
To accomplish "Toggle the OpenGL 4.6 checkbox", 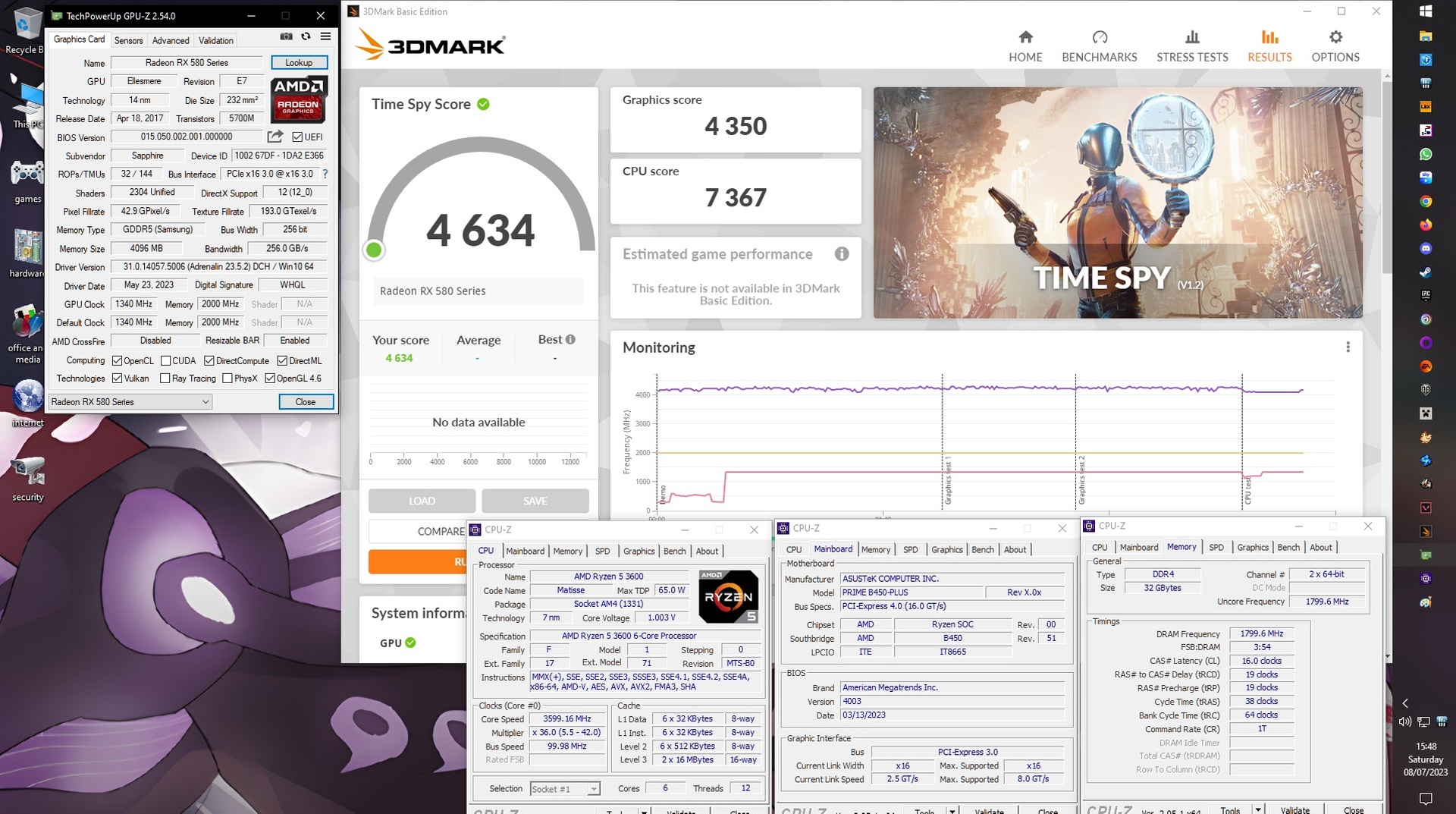I will (x=270, y=379).
